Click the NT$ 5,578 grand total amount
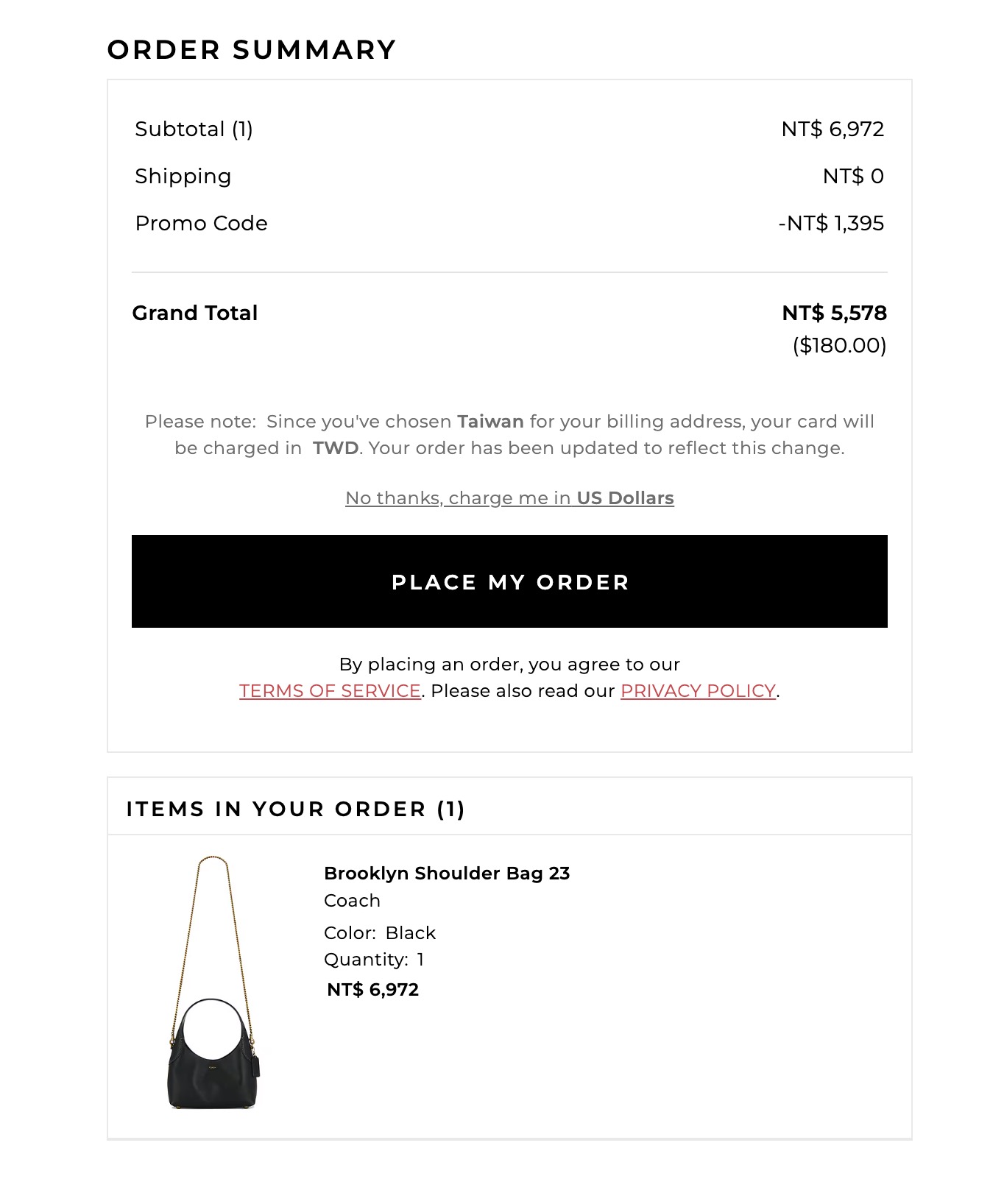Image resolution: width=1004 pixels, height=1204 pixels. [834, 314]
